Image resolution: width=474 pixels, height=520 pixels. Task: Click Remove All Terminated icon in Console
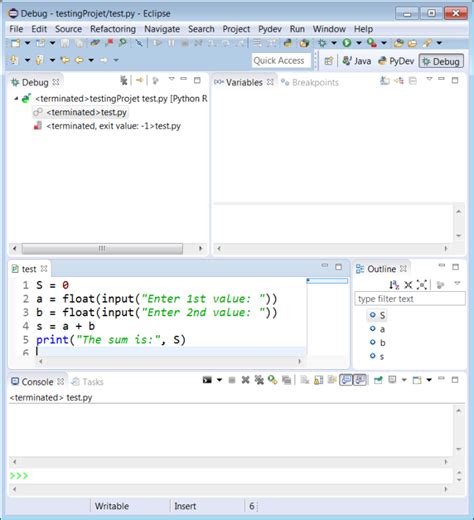(259, 380)
